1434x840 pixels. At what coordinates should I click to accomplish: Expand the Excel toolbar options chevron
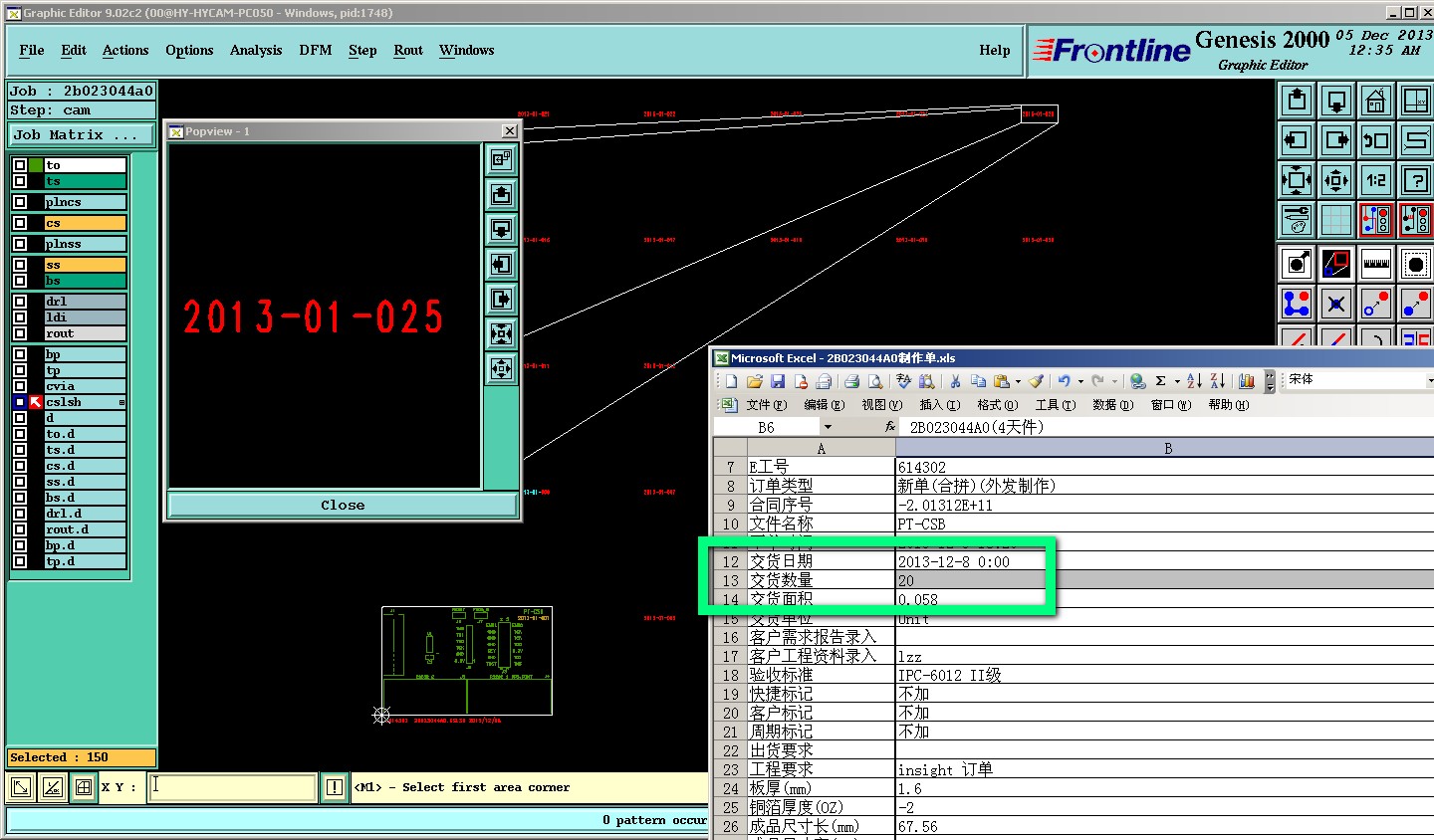pos(1270,381)
